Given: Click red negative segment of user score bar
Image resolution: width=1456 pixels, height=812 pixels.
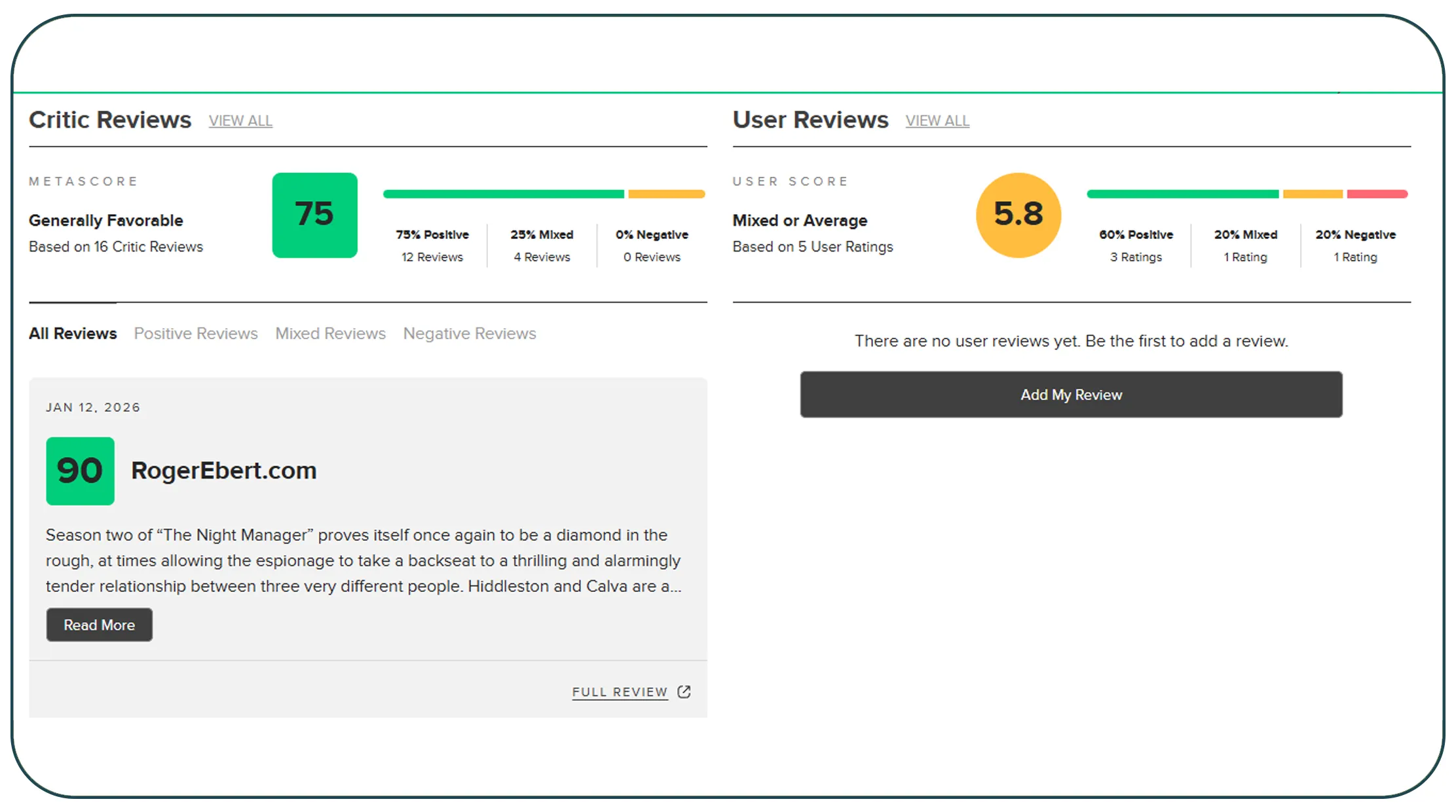Looking at the screenshot, I should click(1377, 194).
